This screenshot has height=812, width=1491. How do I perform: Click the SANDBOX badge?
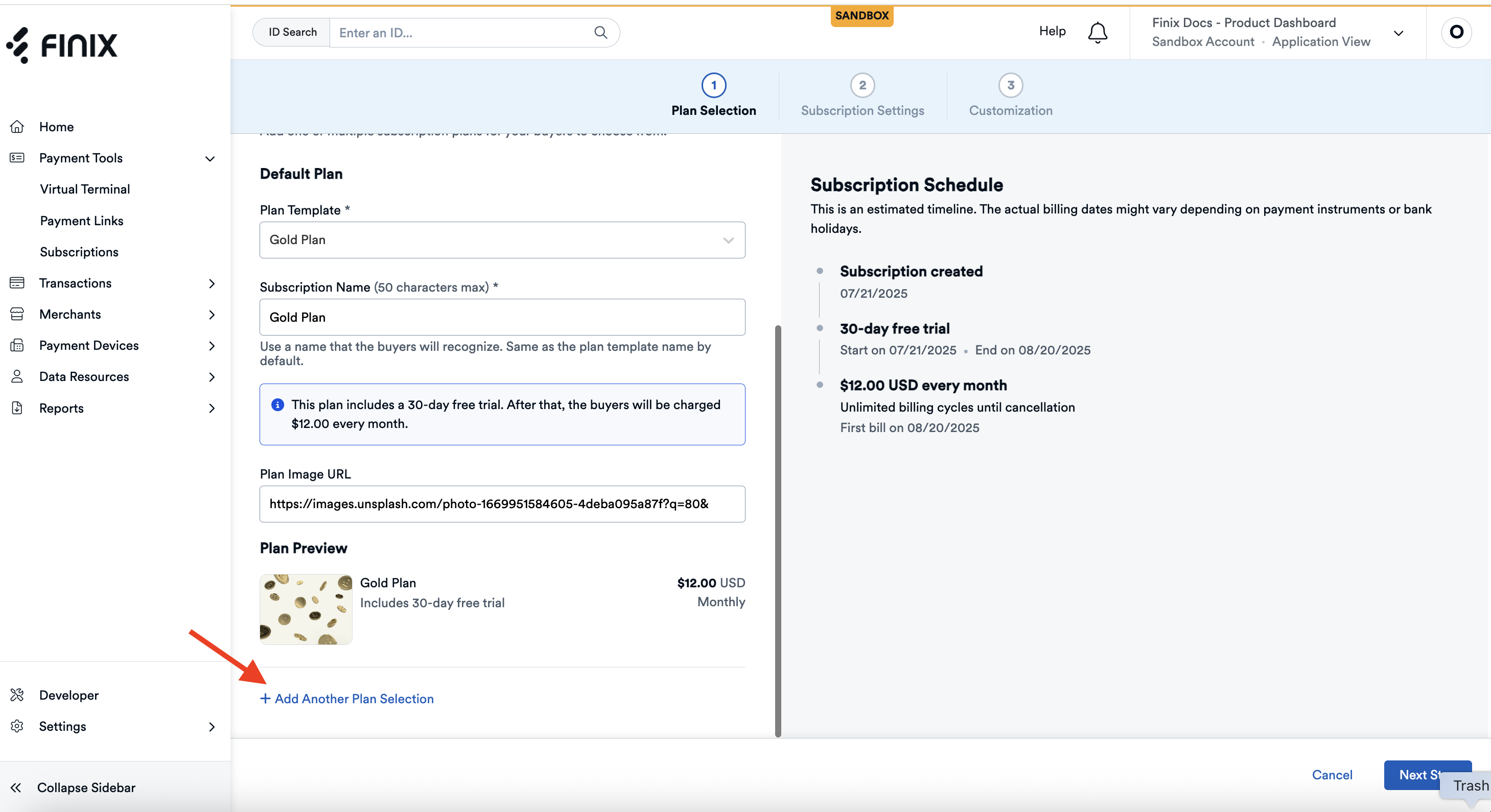point(862,16)
